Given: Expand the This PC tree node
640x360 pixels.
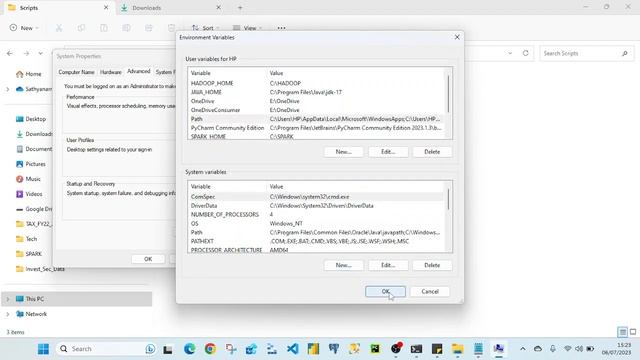Looking at the screenshot, I should point(7,299).
